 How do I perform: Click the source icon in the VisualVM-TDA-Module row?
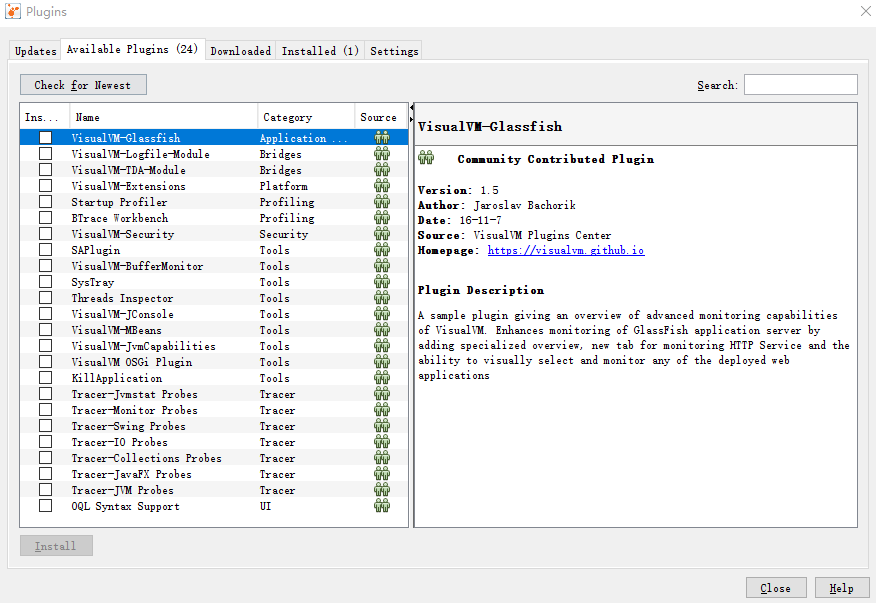[x=382, y=169]
